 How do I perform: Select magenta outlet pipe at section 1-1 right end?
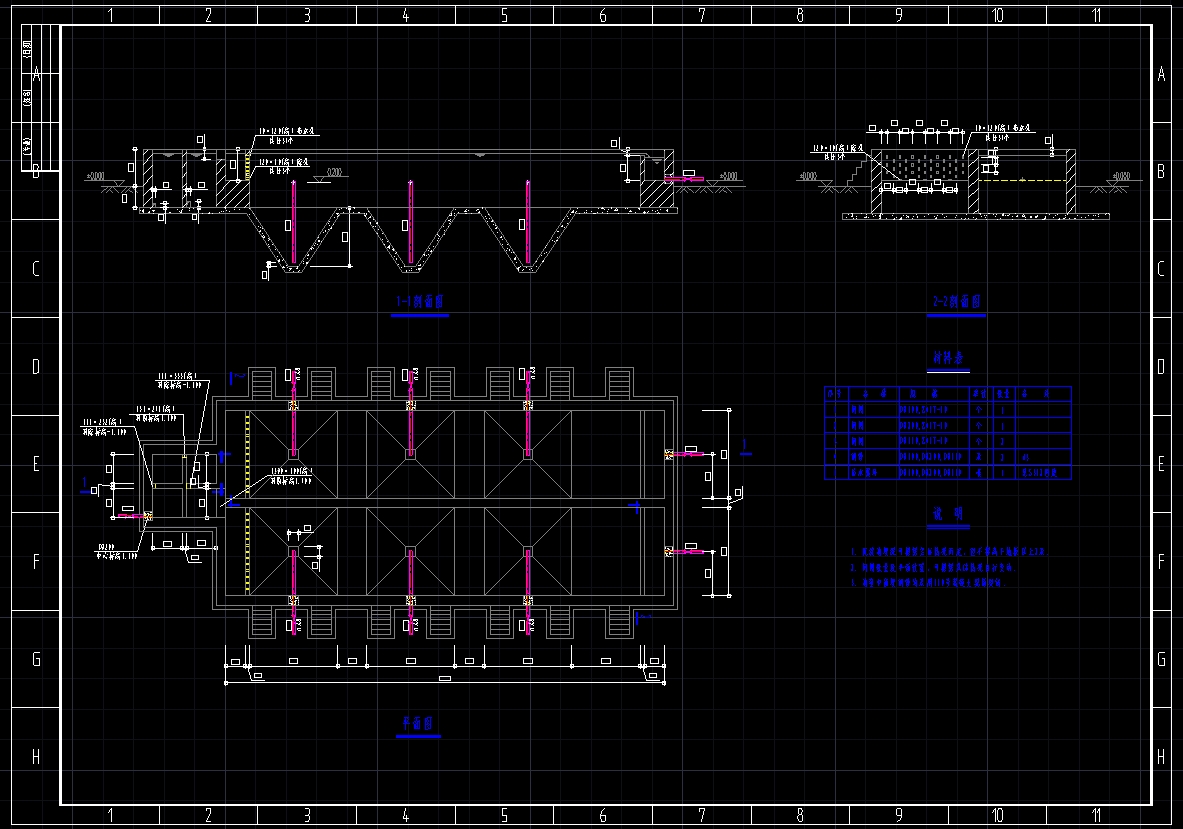(x=683, y=179)
